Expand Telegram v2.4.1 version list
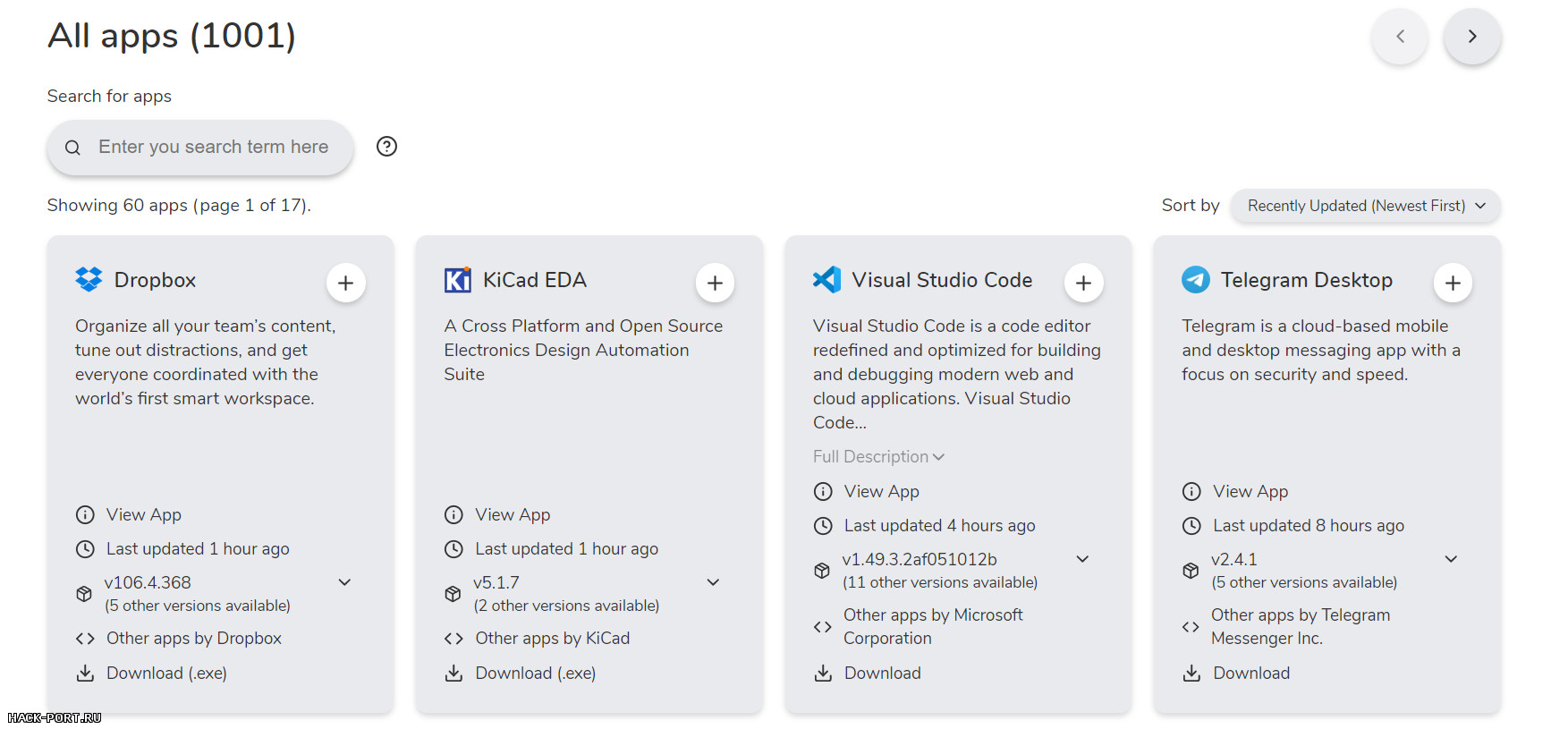 pyautogui.click(x=1451, y=559)
